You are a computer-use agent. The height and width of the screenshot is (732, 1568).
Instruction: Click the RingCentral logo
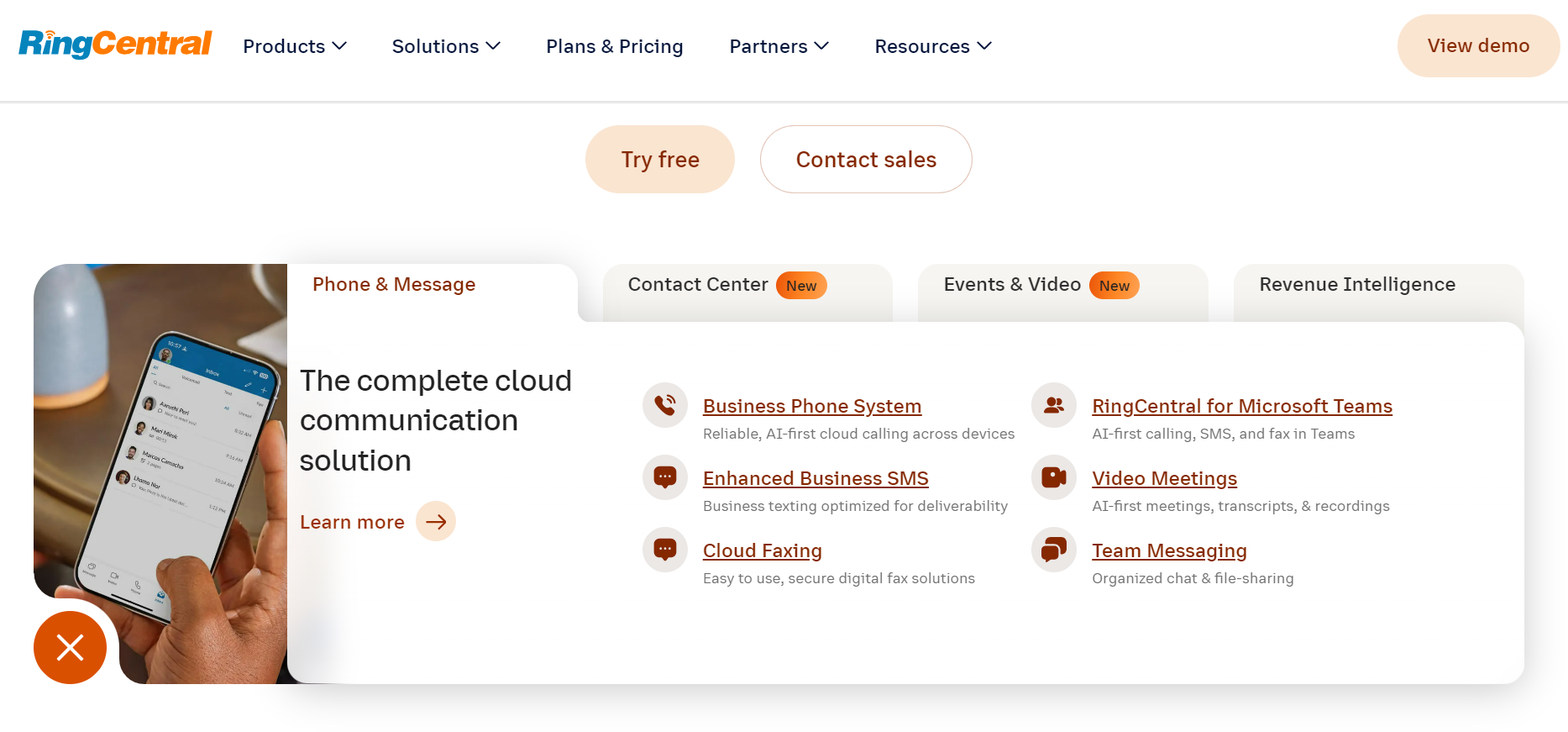point(115,44)
